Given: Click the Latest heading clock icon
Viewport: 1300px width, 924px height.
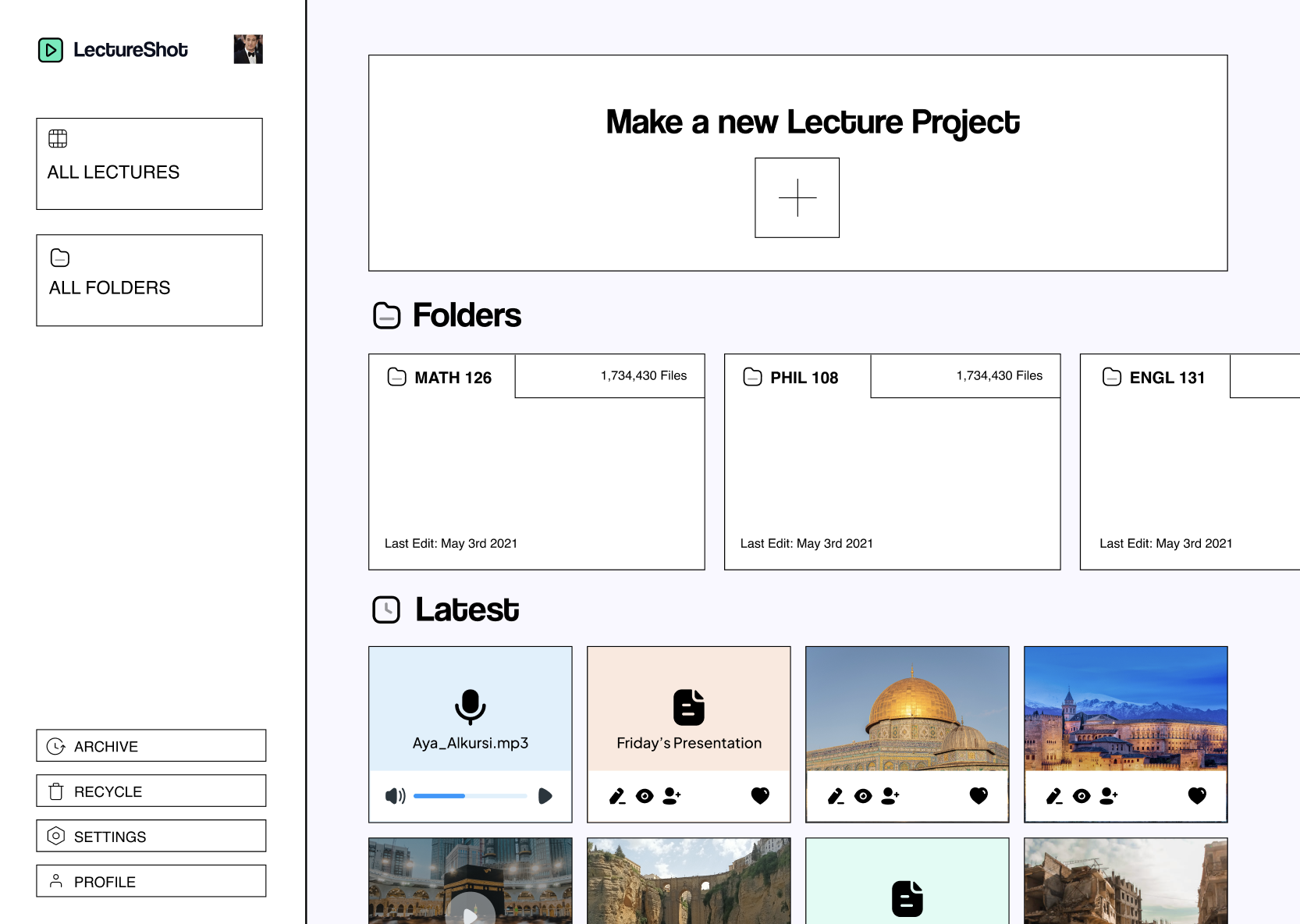Looking at the screenshot, I should click(x=386, y=609).
